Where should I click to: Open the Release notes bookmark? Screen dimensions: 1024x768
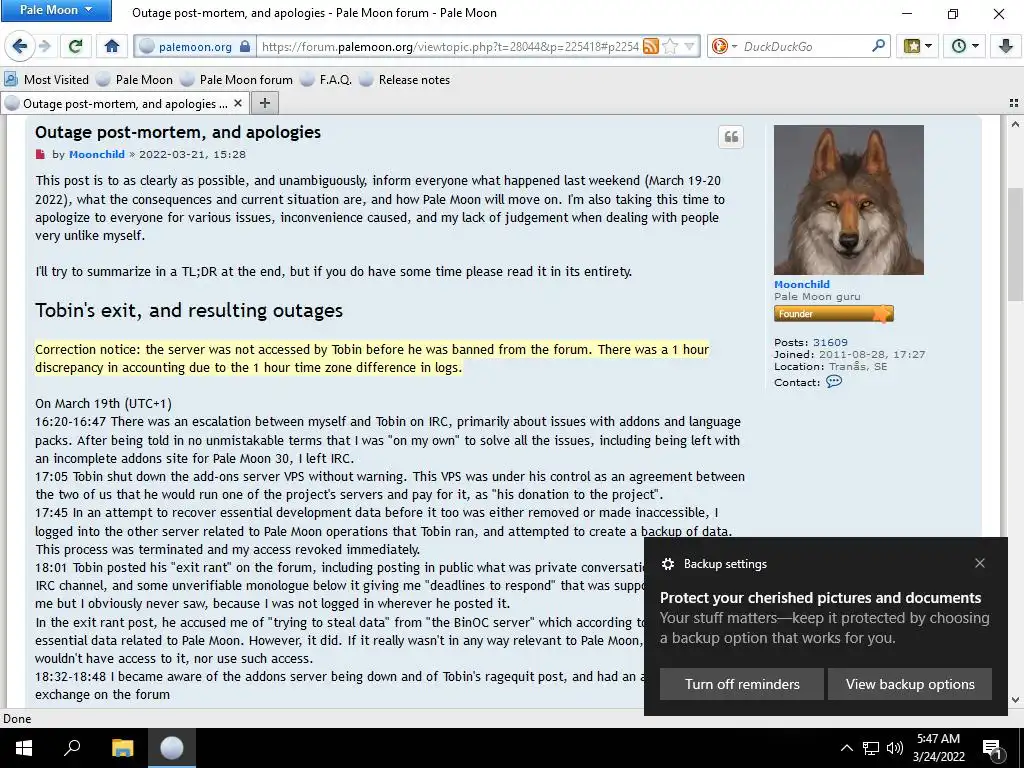coord(405,80)
